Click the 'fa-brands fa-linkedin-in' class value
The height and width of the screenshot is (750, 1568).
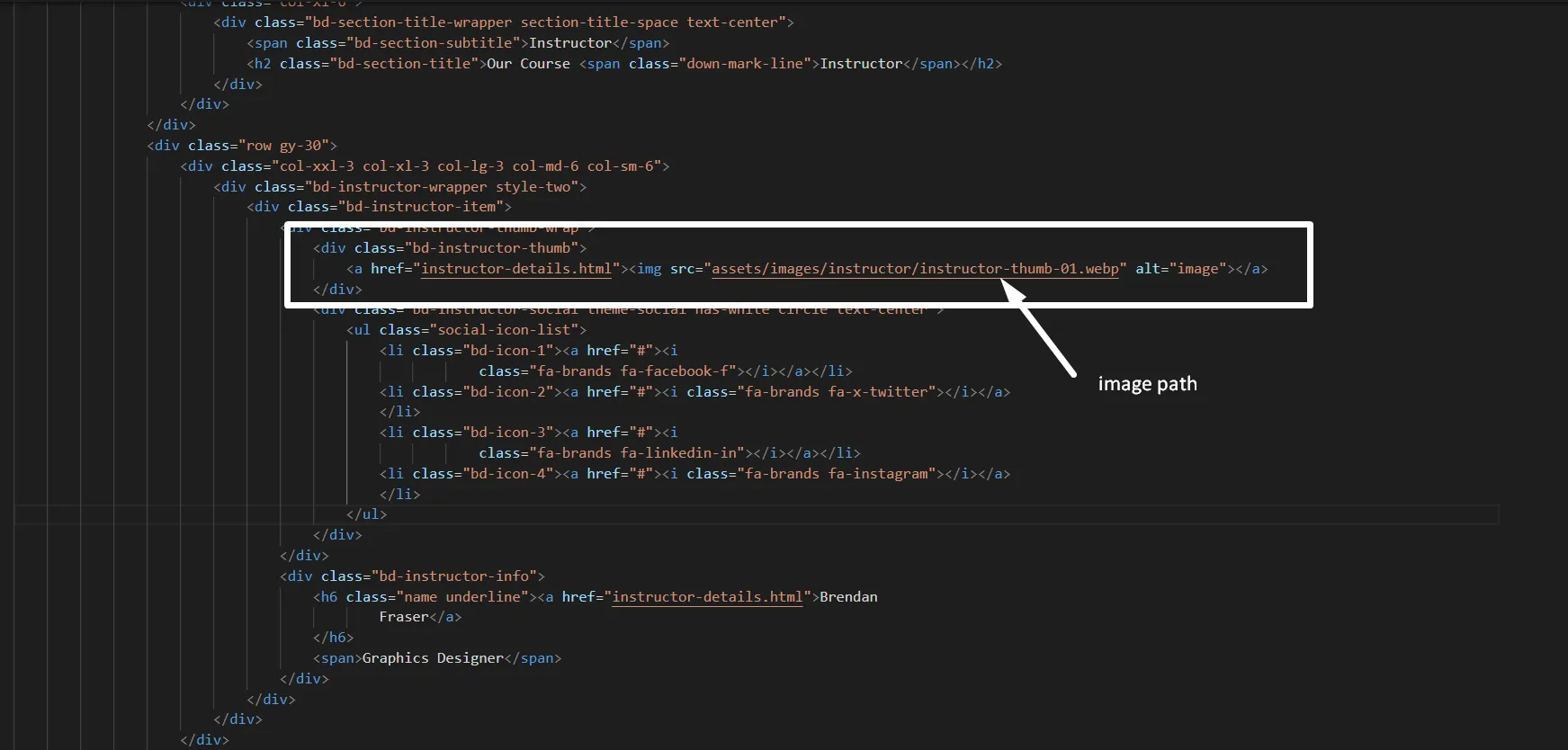pyautogui.click(x=637, y=453)
